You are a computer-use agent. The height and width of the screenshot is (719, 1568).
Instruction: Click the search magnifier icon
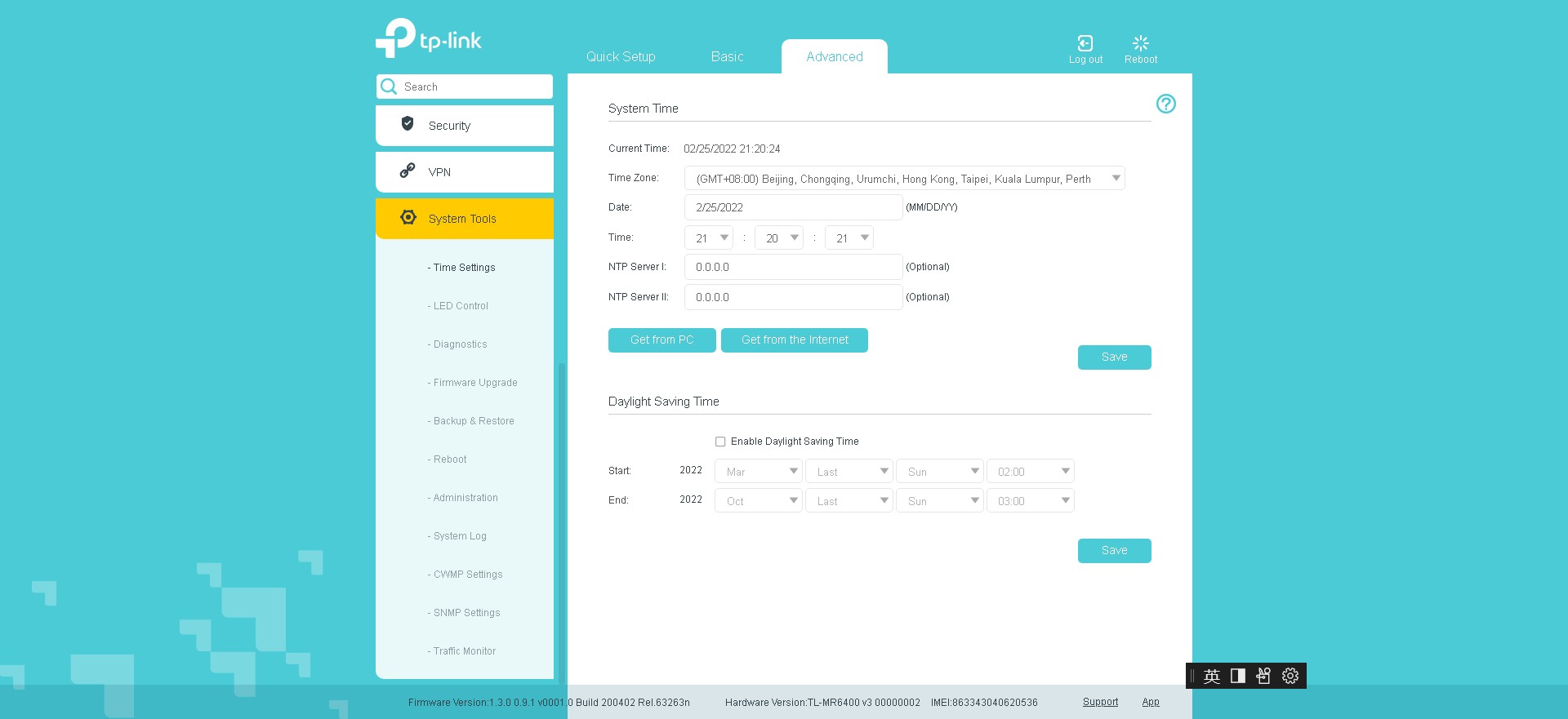(389, 87)
